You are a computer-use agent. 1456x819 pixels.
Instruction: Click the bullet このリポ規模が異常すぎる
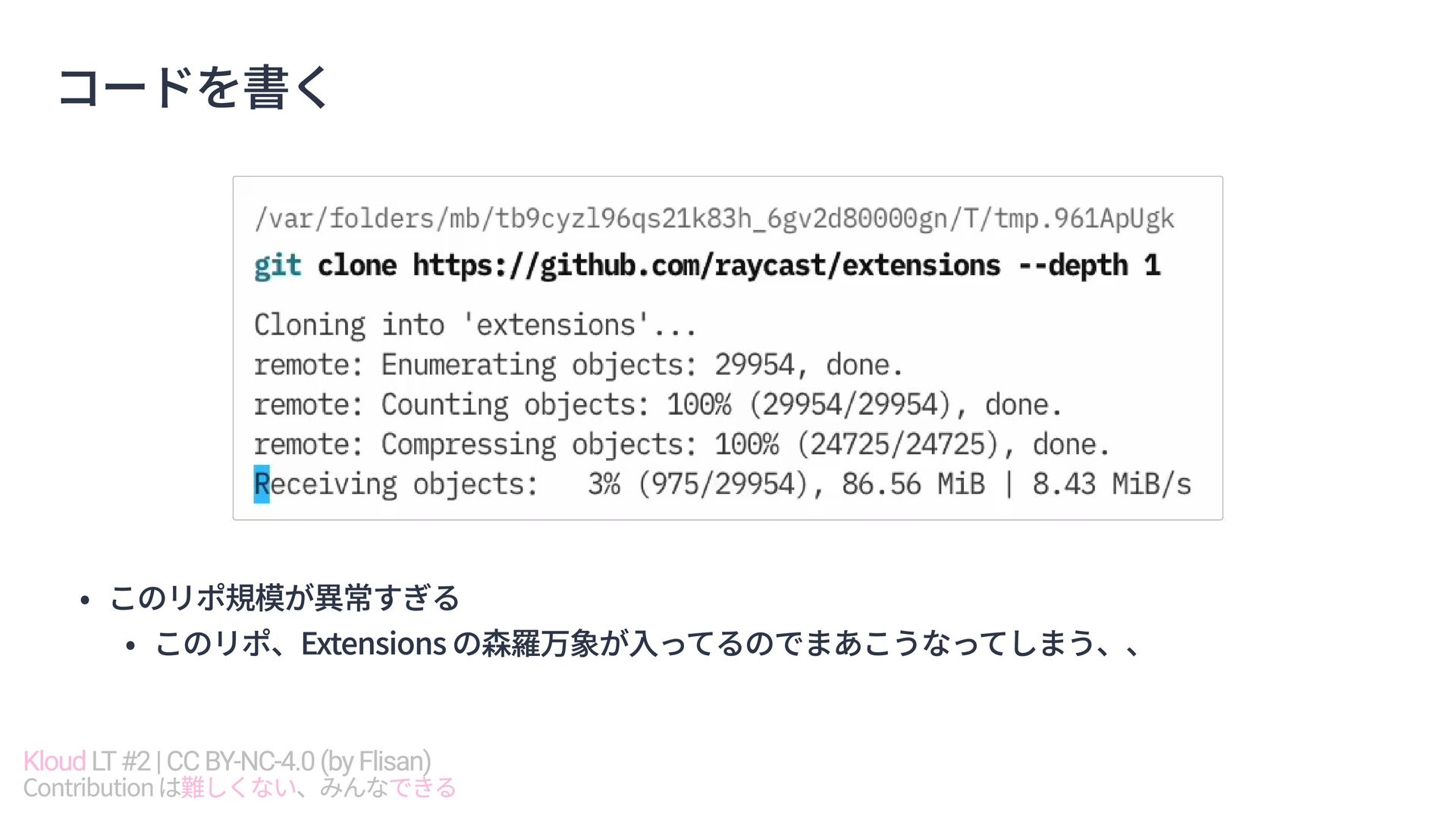pos(284,598)
